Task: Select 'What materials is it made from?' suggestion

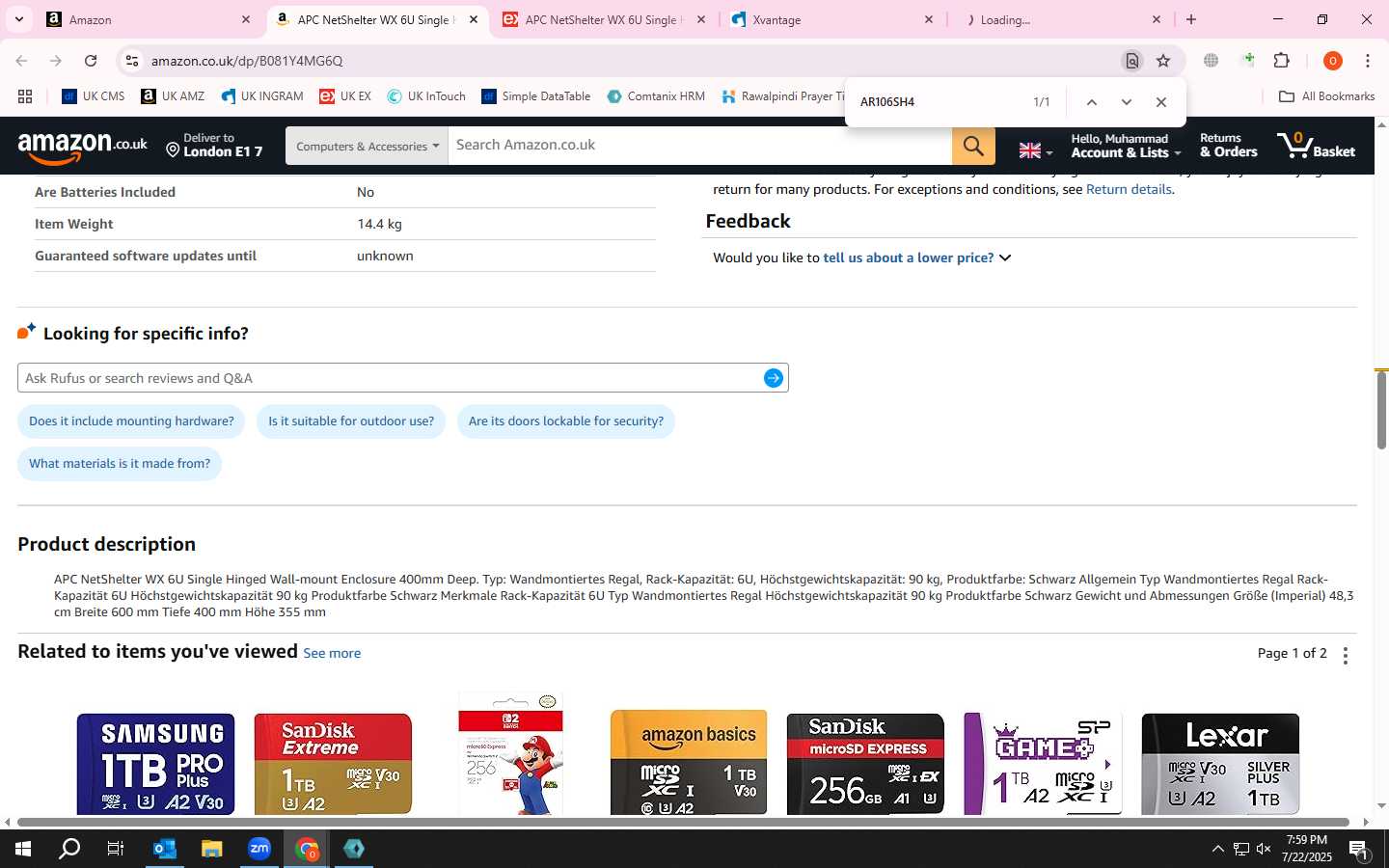Action: coord(120,464)
